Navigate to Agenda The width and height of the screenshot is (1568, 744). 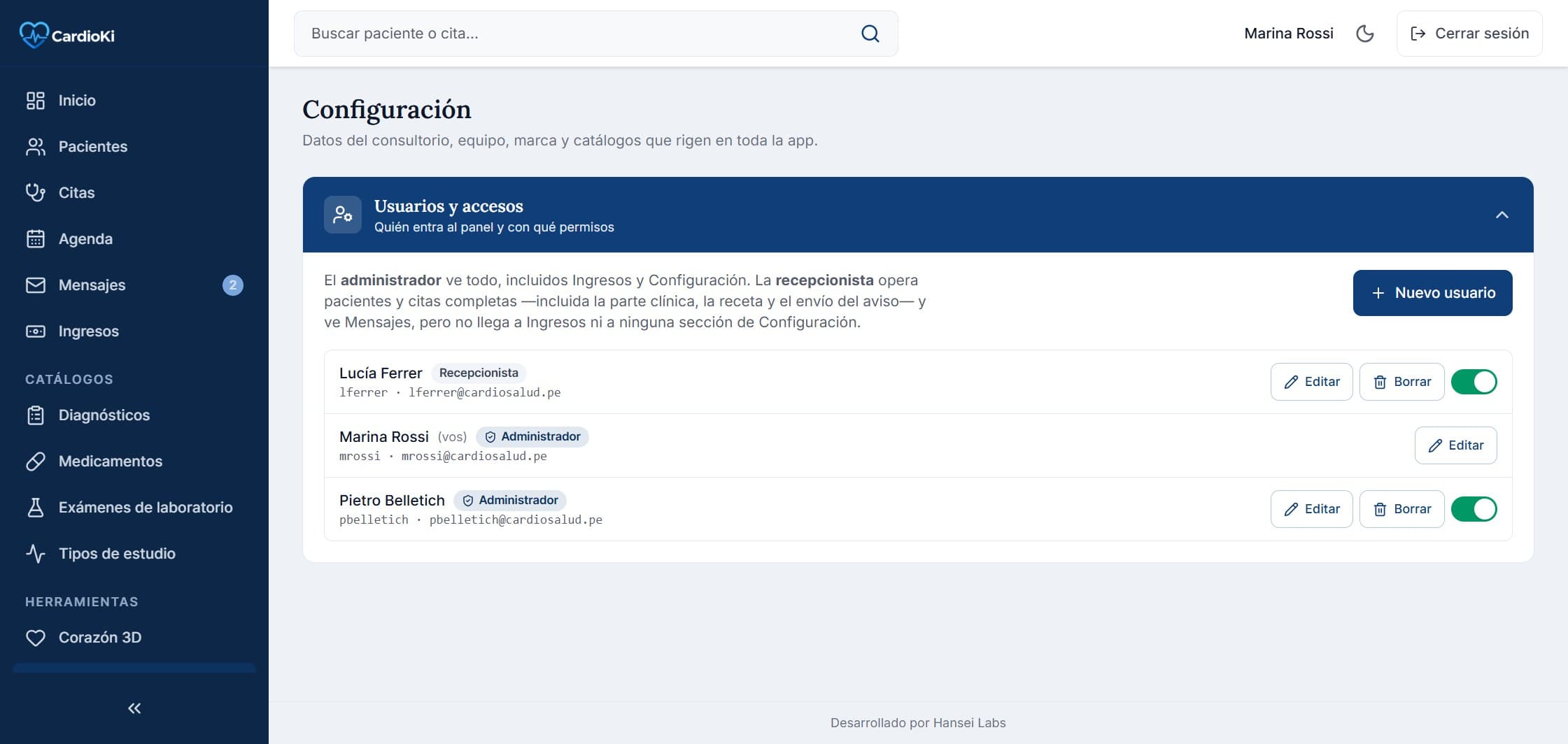[x=134, y=239]
